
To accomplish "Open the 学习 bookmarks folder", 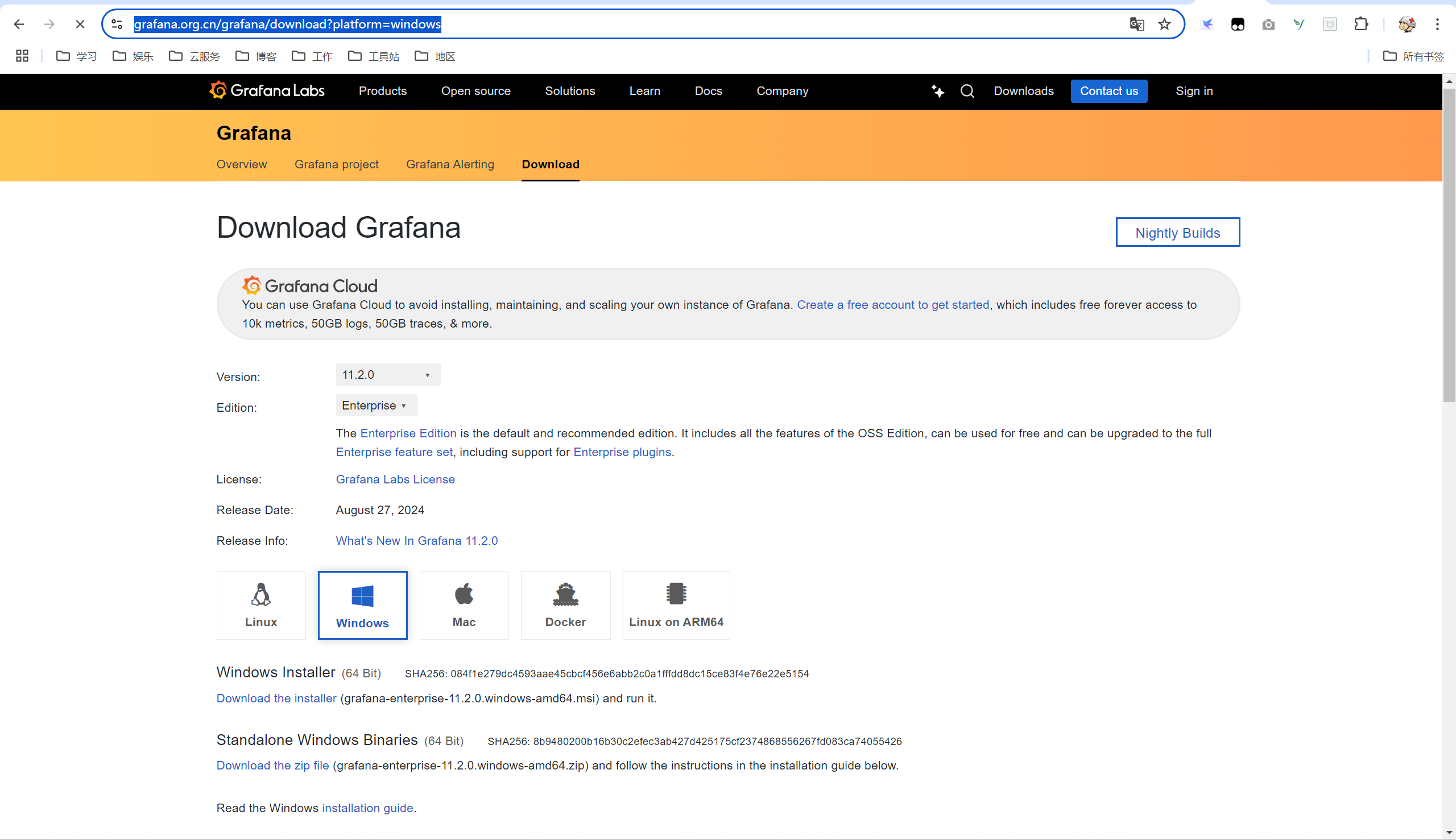I will 77,56.
